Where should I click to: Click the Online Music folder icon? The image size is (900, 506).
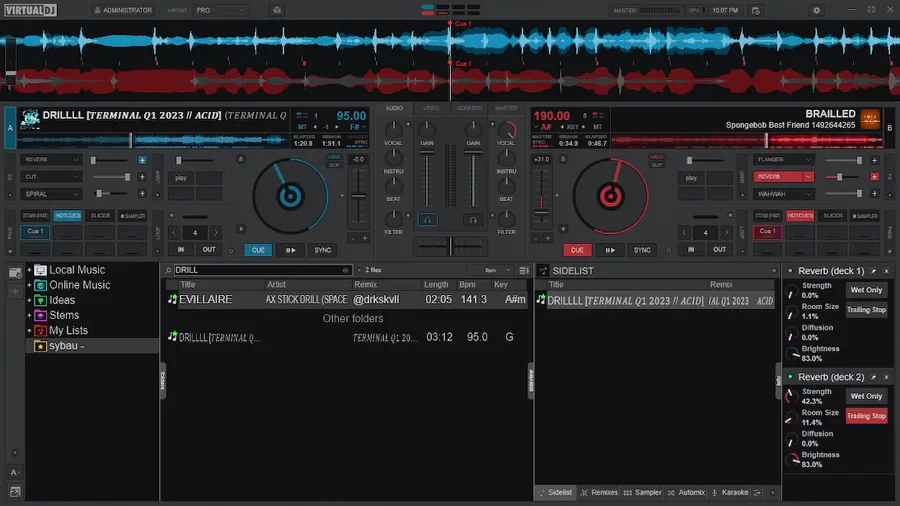[x=40, y=285]
